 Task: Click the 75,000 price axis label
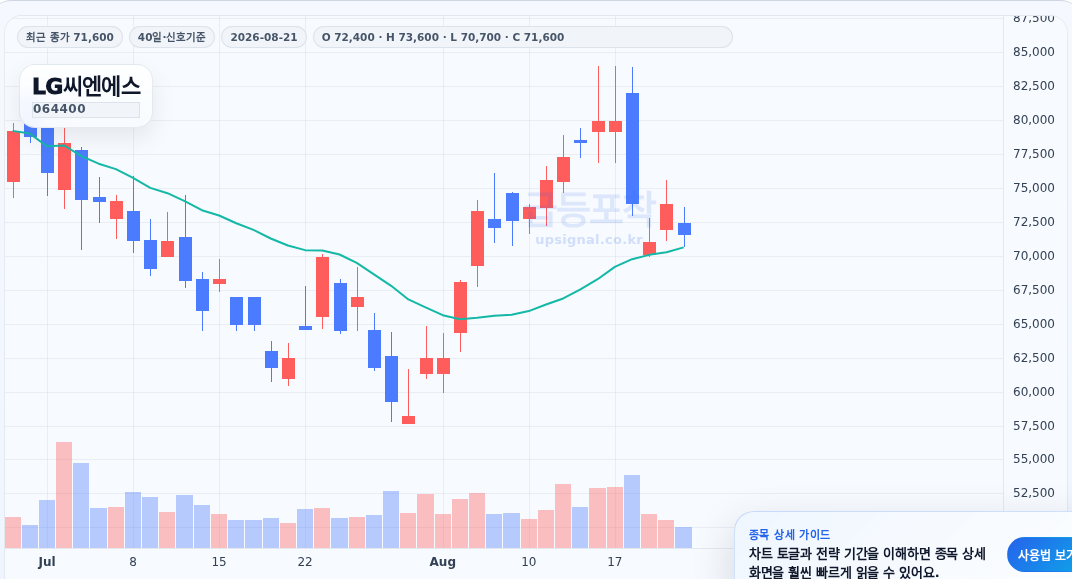[x=1034, y=188]
